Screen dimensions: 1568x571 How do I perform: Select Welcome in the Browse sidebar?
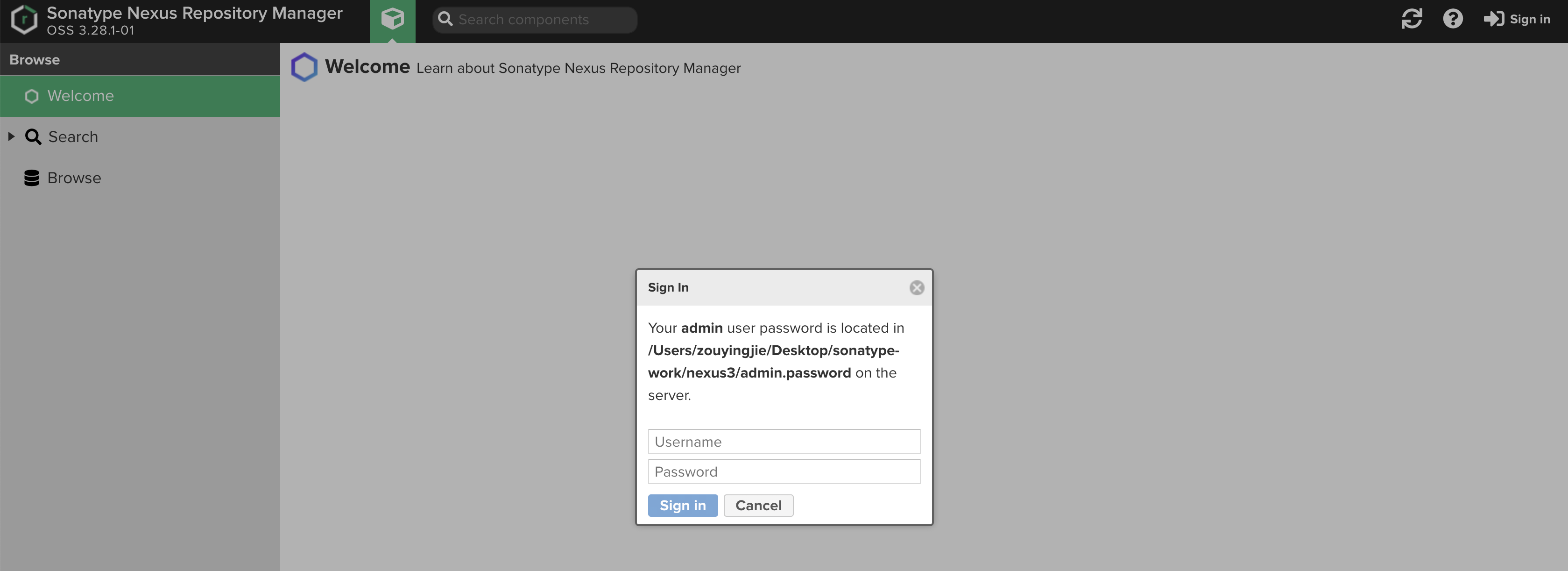pos(80,96)
